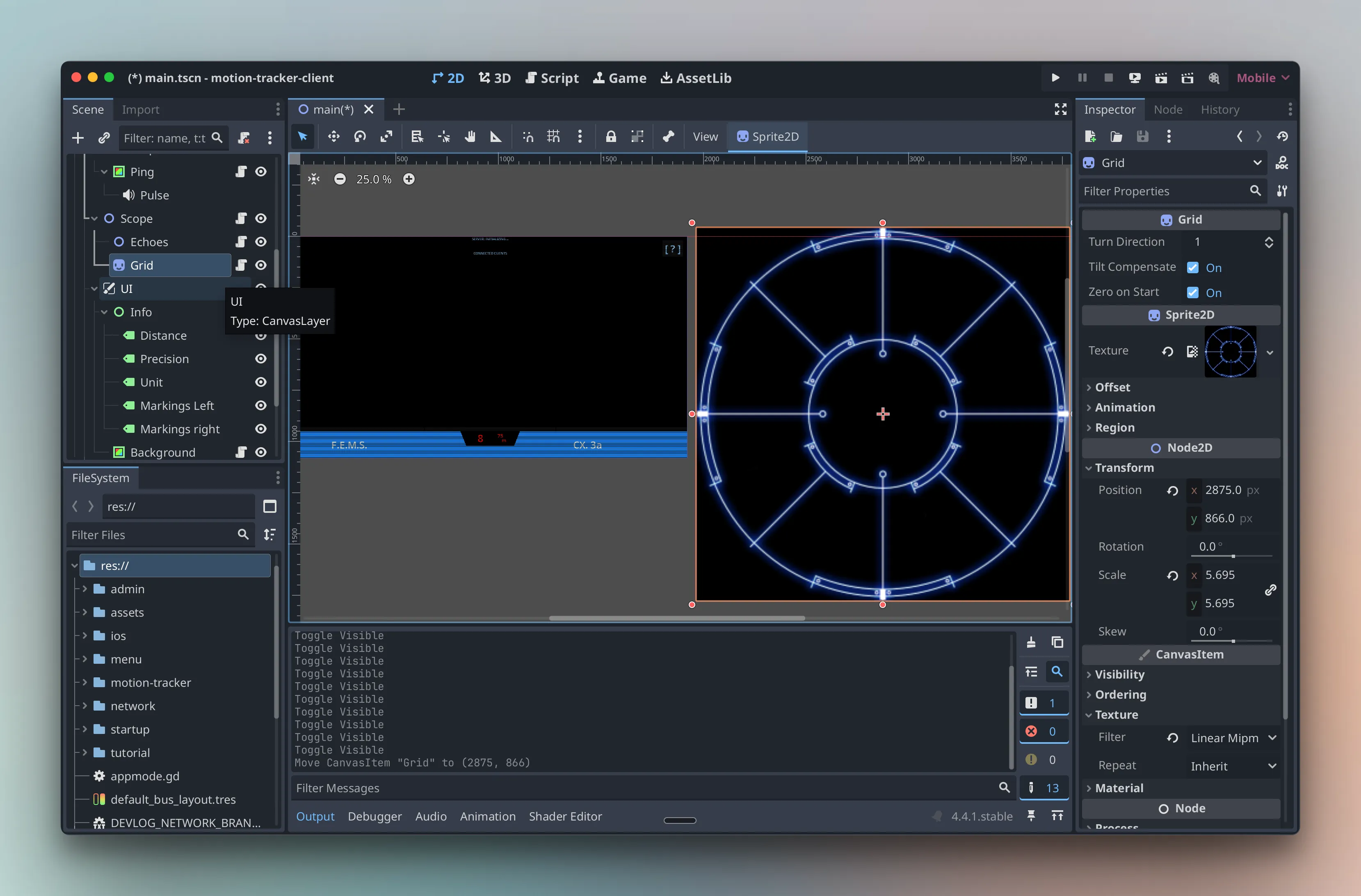
Task: Hide the Markings Left label
Action: click(261, 405)
